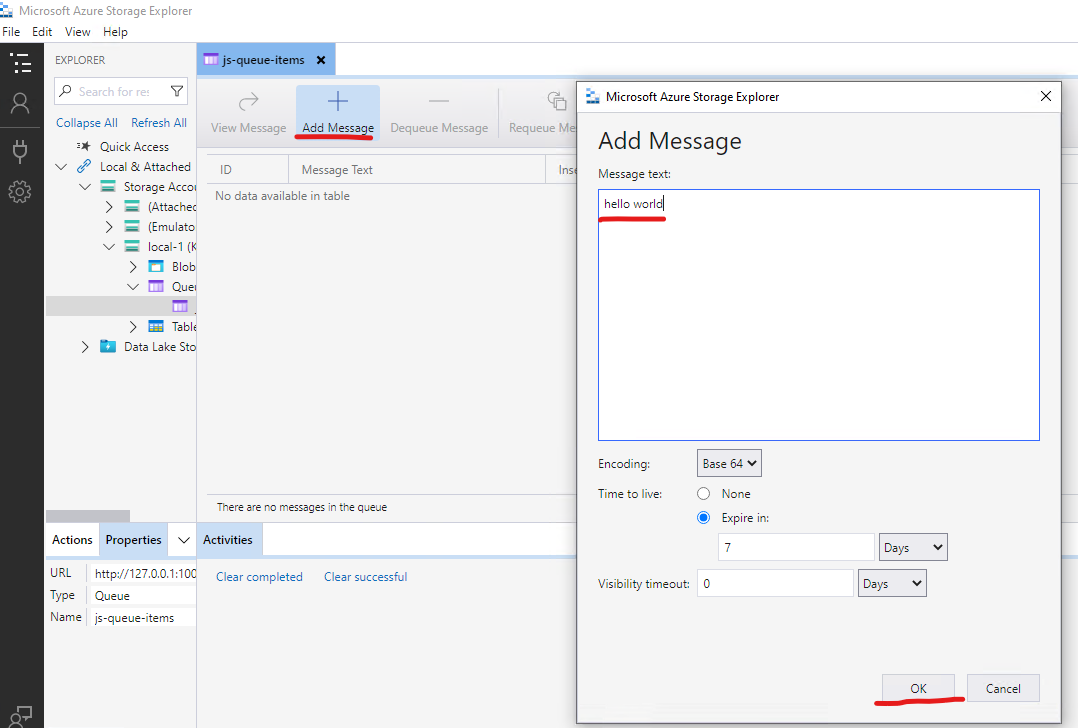Collapse the Queues node chevron
Image resolution: width=1078 pixels, height=728 pixels.
click(x=133, y=286)
